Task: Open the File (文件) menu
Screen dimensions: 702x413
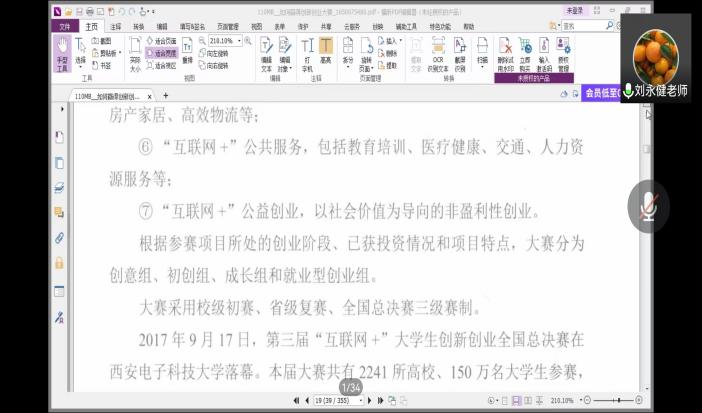Action: click(65, 26)
